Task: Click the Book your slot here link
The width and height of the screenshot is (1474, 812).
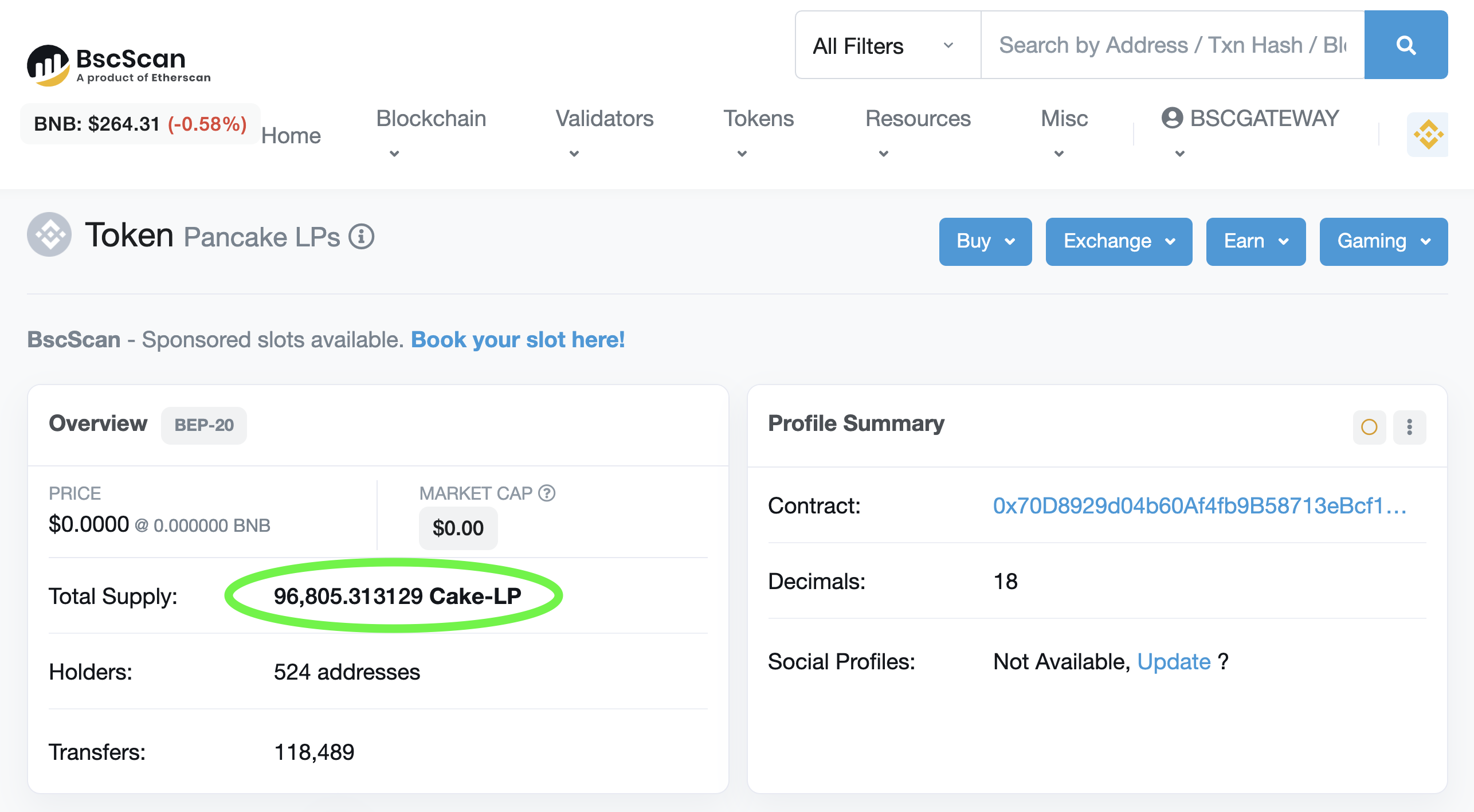Action: pyautogui.click(x=518, y=340)
